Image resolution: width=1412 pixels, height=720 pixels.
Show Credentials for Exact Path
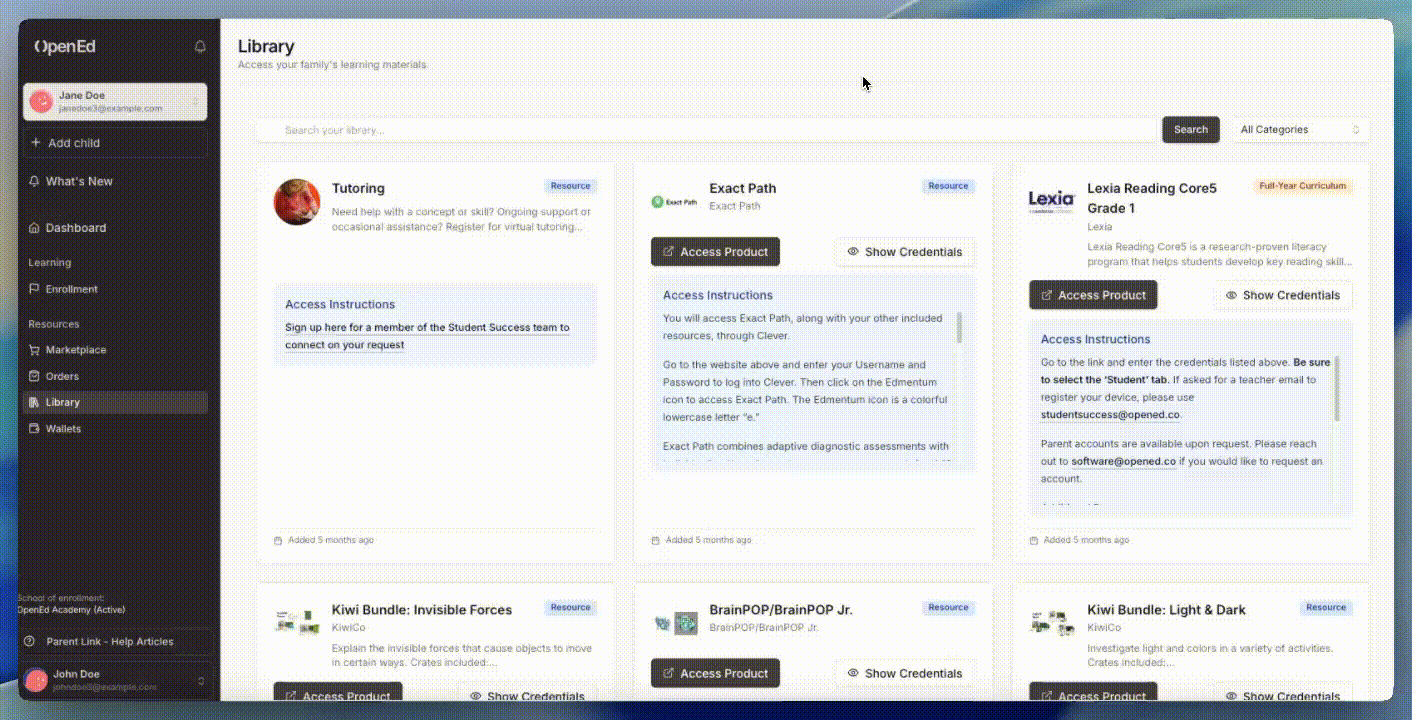coord(904,252)
